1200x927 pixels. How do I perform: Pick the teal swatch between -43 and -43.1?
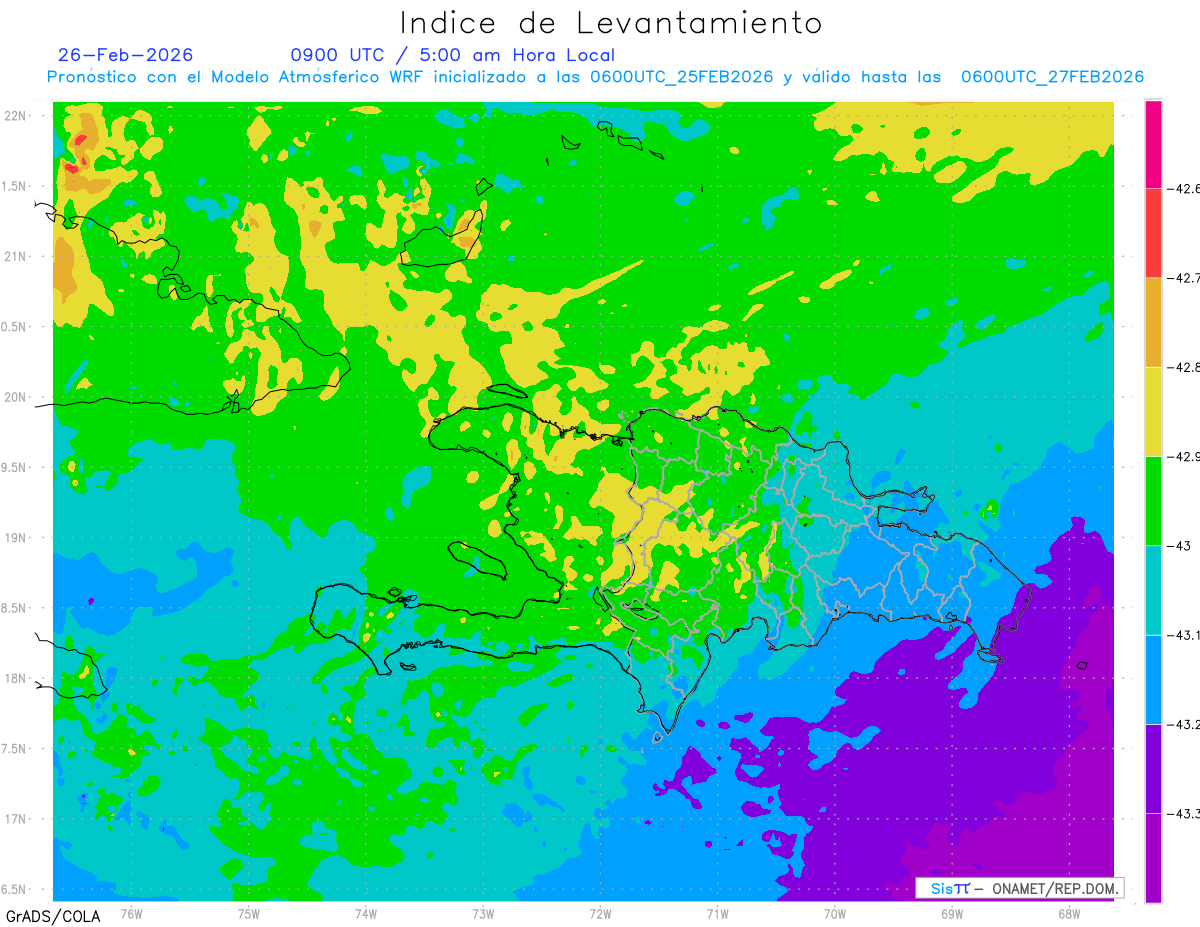(1153, 590)
